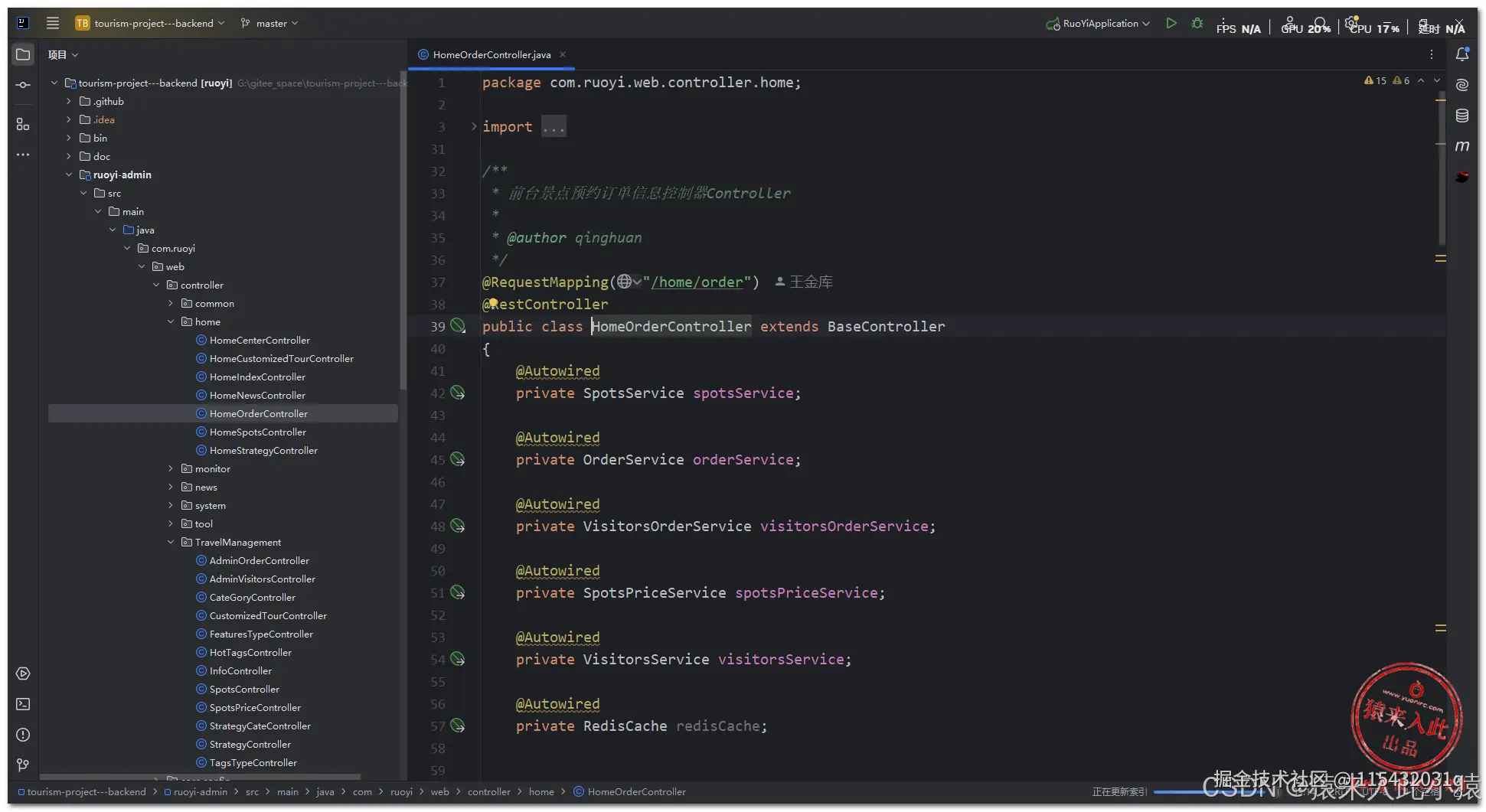The height and width of the screenshot is (812, 1486).
Task: Open the 项目 view selector dropdown
Action: pos(63,54)
